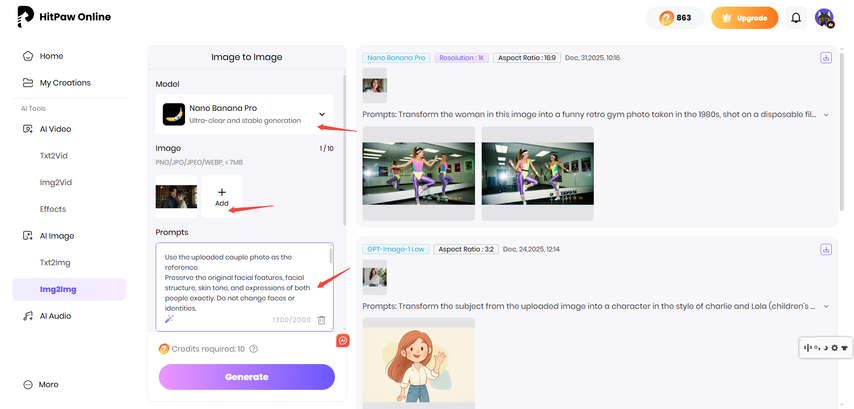
Task: Expand the Charlie and Lola prompt text
Action: (x=826, y=306)
